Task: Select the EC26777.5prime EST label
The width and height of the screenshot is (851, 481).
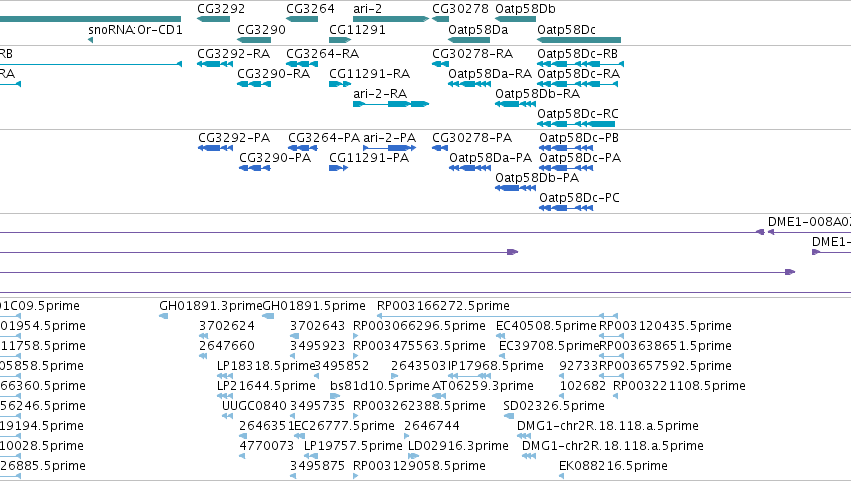Action: pos(345,427)
